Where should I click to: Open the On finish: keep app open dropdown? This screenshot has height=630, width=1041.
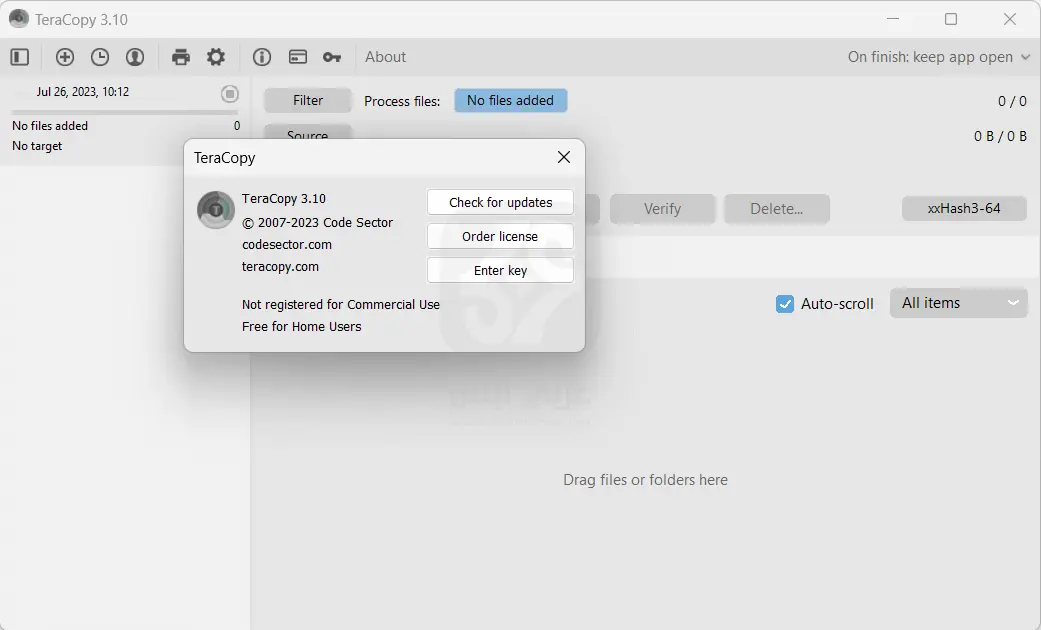point(938,57)
